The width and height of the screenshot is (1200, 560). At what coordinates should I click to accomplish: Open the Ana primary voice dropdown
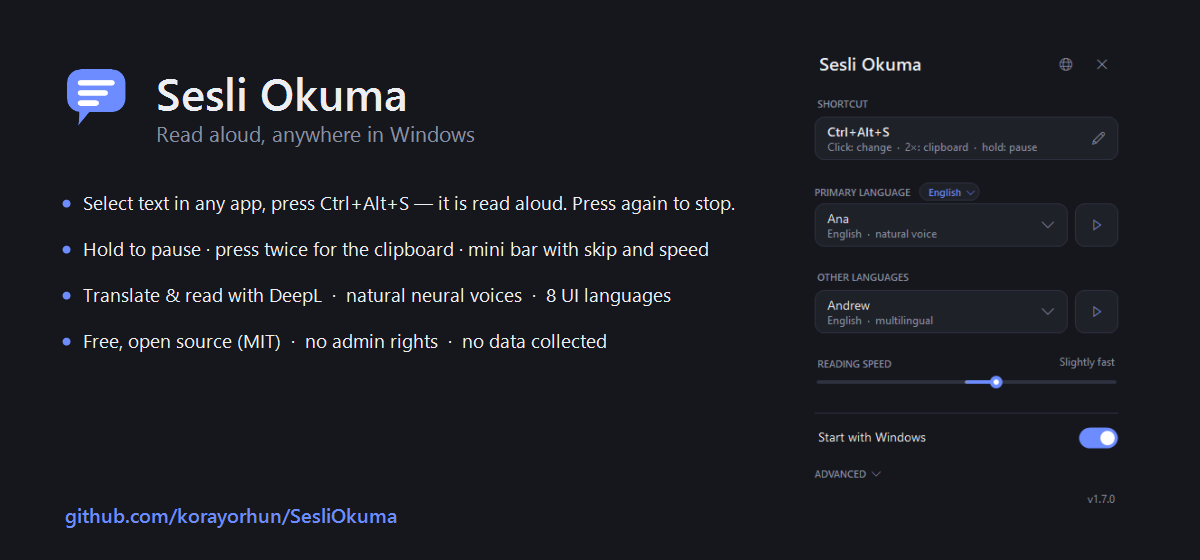coord(941,225)
